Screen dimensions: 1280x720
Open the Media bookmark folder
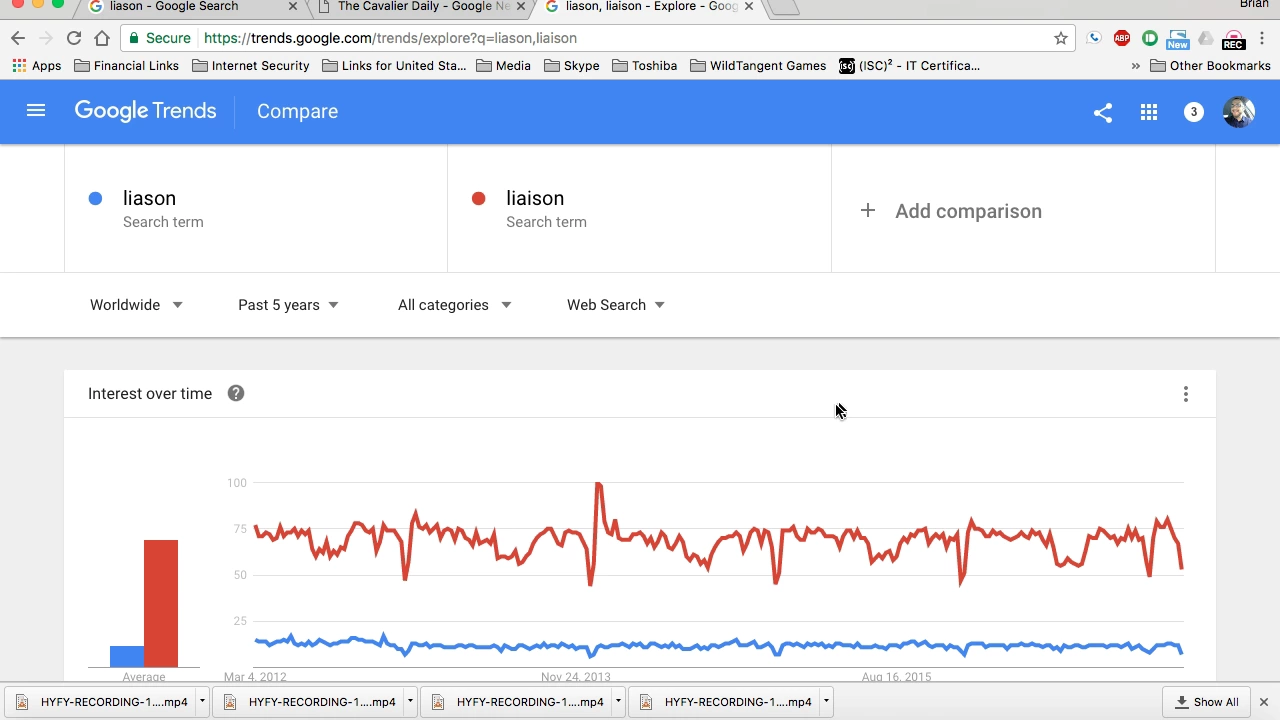(503, 66)
